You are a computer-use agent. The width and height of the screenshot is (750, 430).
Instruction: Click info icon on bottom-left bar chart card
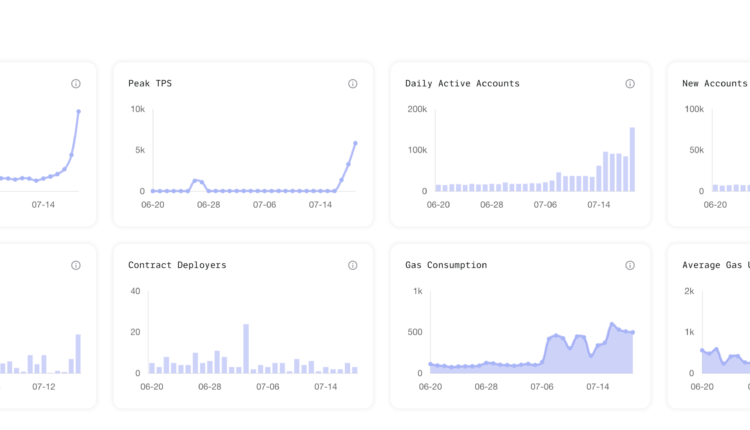76,266
